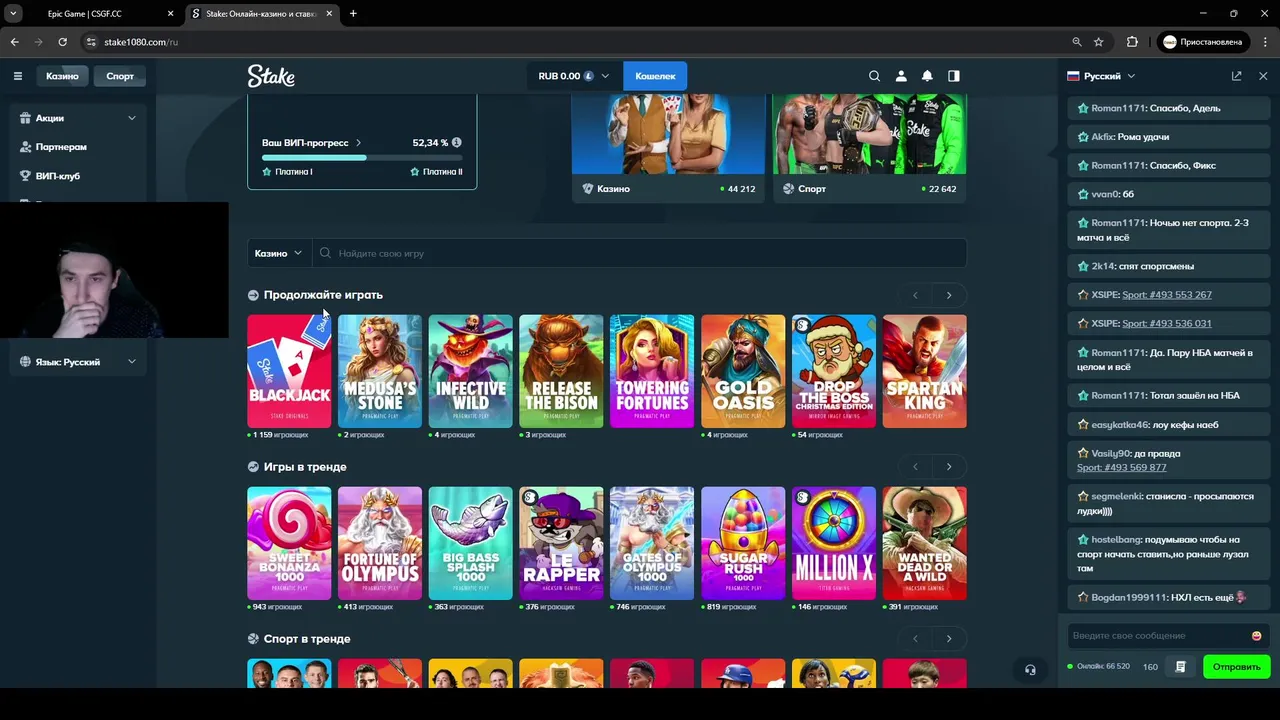Open the Sweet Bonanza 1000 thumbnail
1280x720 pixels.
click(289, 543)
